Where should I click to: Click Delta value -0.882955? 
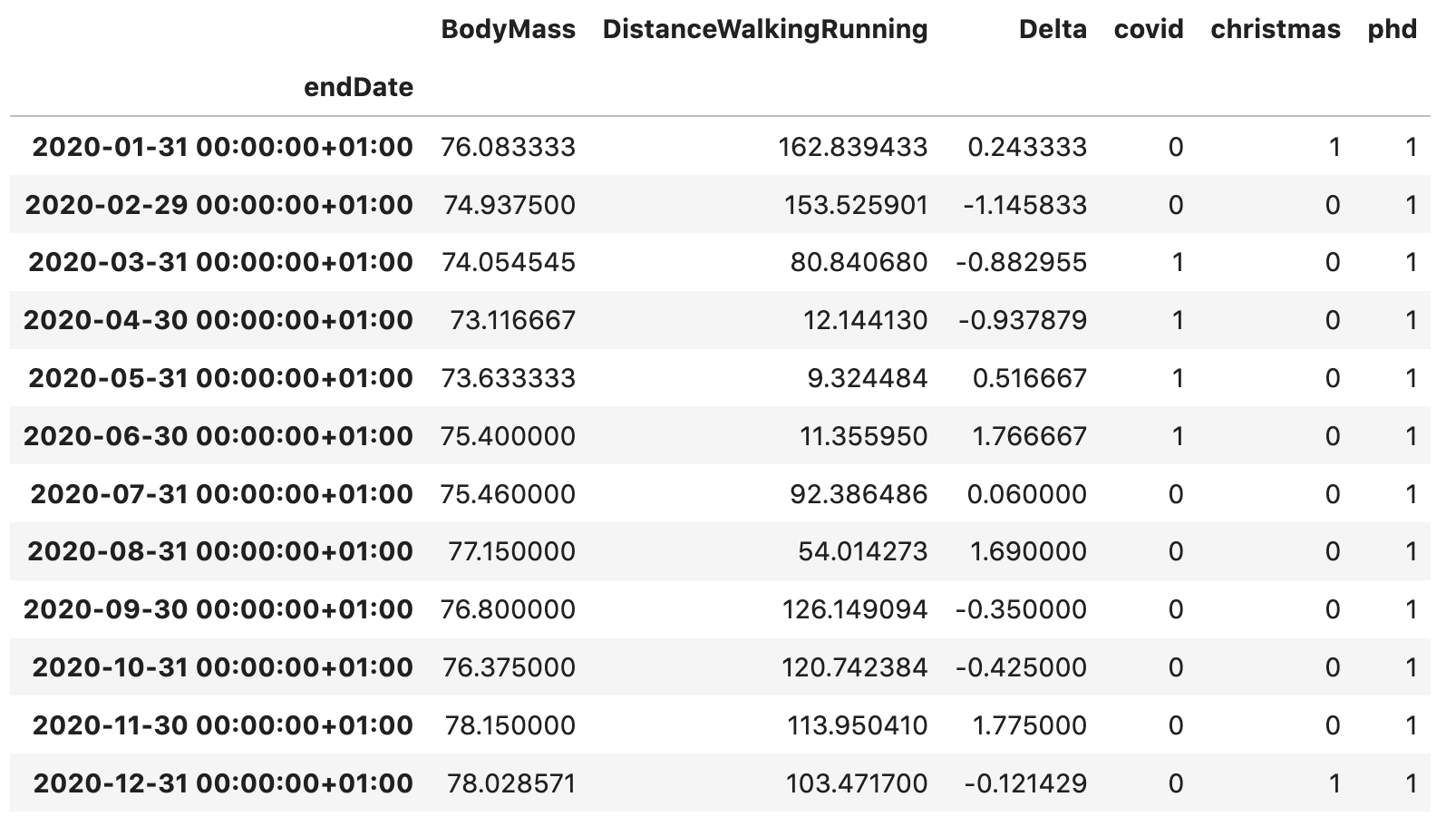coord(1021,263)
